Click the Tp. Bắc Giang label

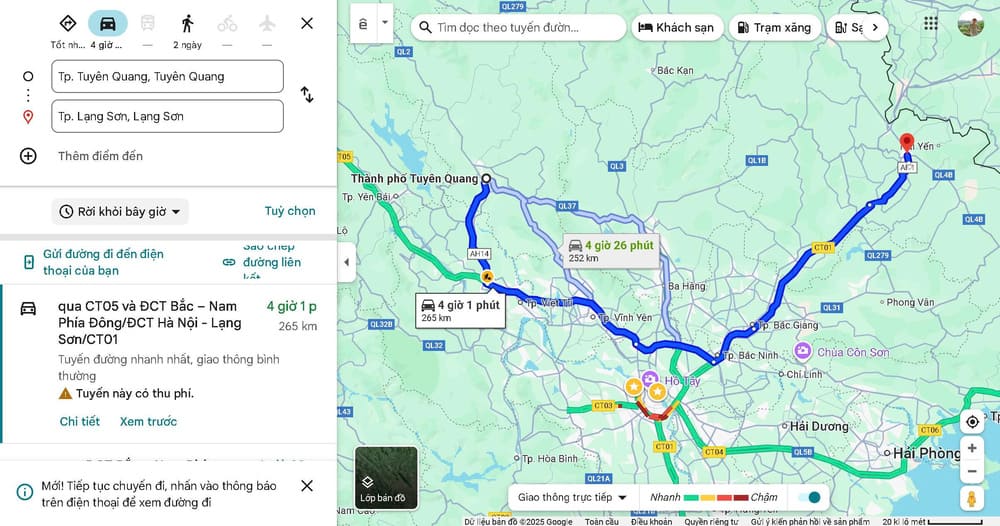788,325
